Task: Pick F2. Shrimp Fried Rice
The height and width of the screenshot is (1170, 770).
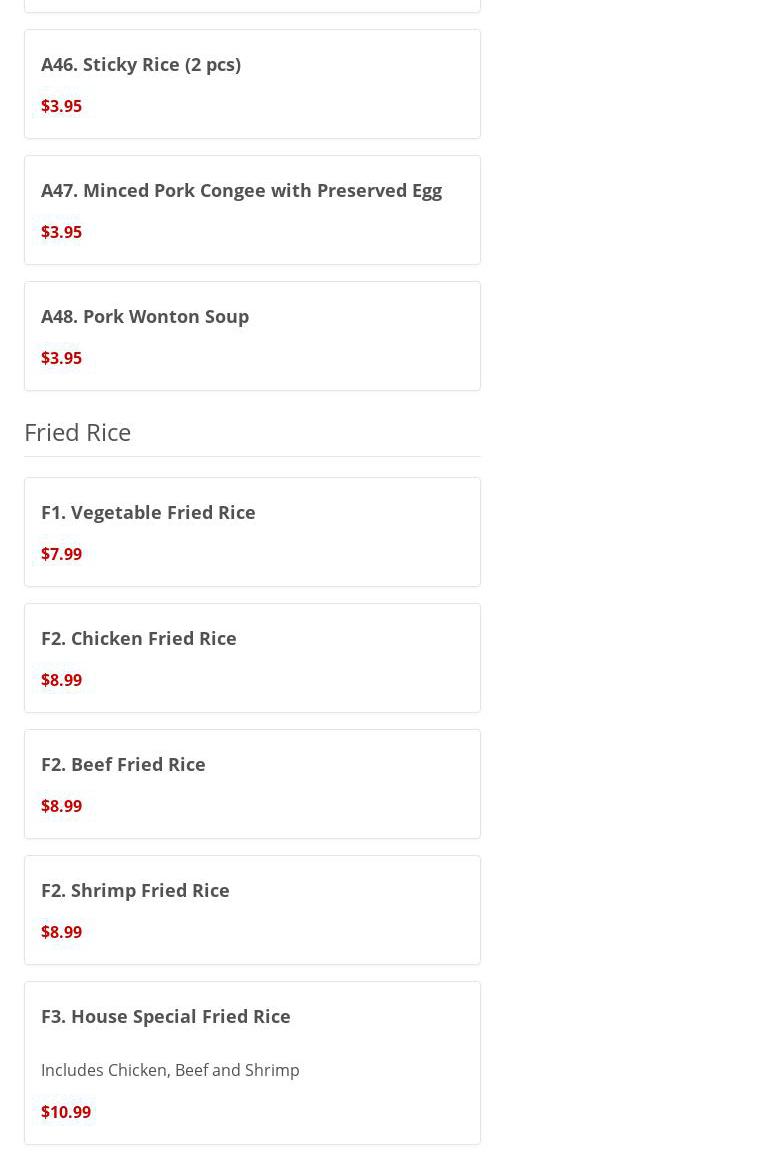Action: (x=135, y=891)
